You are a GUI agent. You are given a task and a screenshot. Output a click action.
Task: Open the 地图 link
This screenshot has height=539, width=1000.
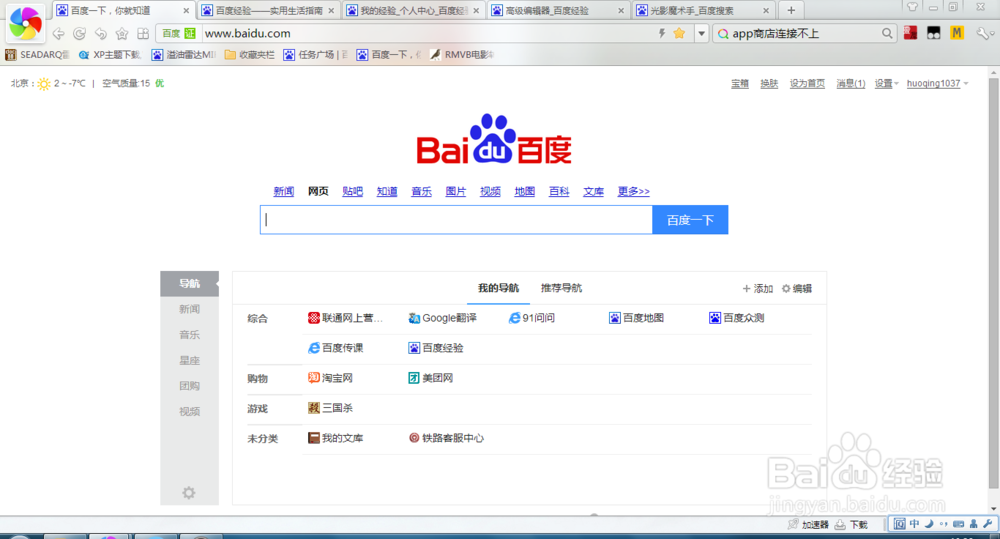[525, 191]
